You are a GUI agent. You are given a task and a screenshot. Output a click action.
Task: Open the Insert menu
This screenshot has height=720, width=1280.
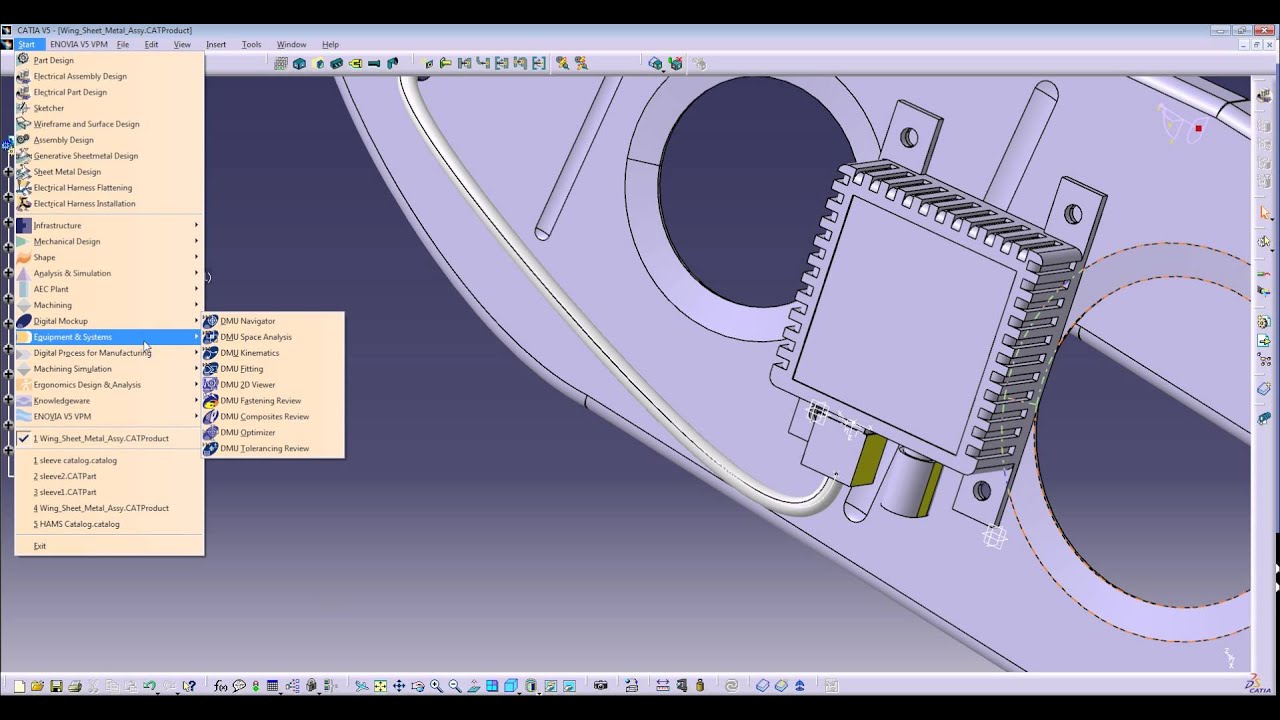pos(216,44)
